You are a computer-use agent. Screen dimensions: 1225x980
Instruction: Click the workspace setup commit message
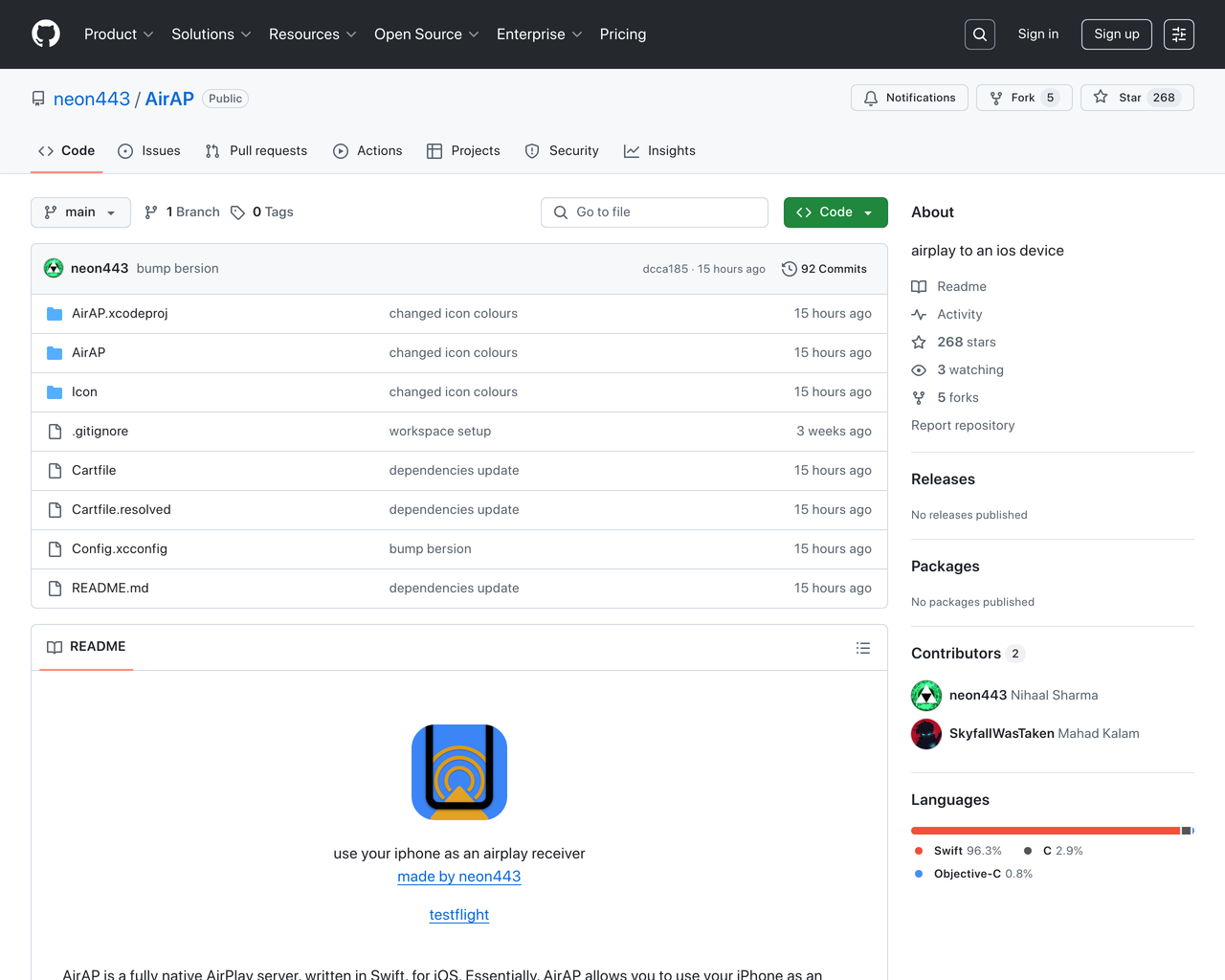[440, 432]
